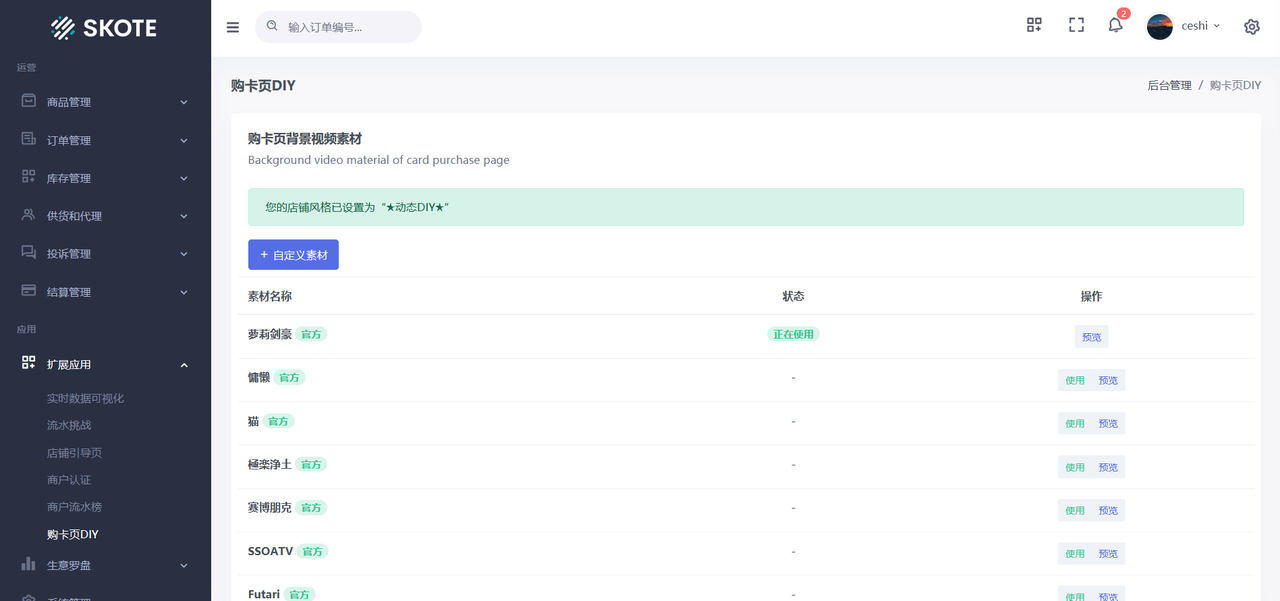
Task: Collapse the 扩展应用 chevron
Action: click(x=184, y=365)
